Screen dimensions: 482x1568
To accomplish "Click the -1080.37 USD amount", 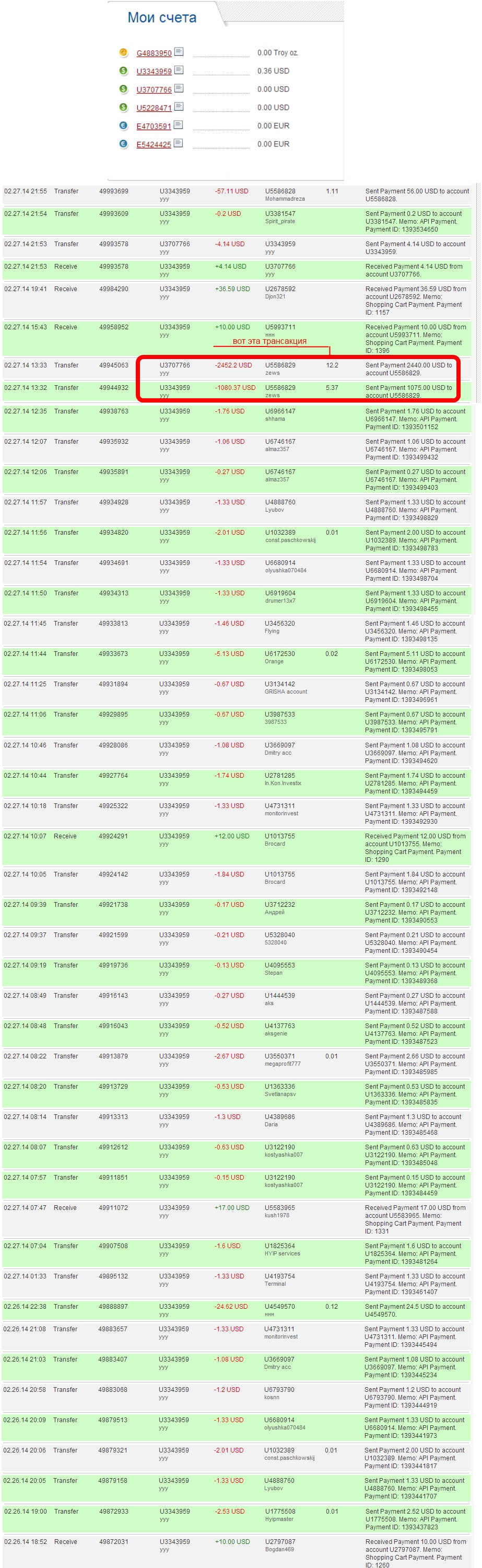I will pos(234,388).
